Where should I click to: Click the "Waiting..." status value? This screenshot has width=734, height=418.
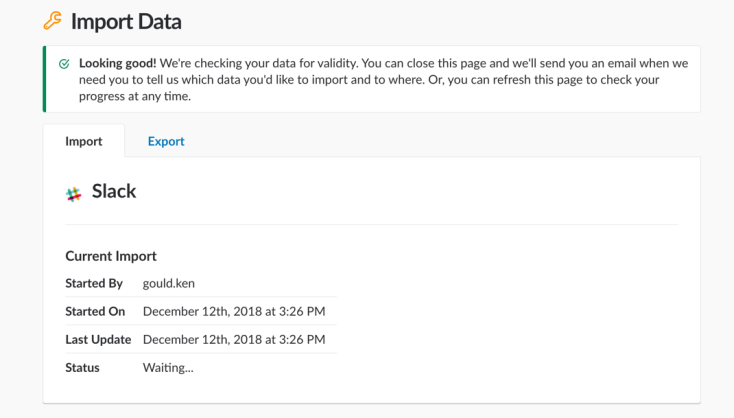[168, 368]
